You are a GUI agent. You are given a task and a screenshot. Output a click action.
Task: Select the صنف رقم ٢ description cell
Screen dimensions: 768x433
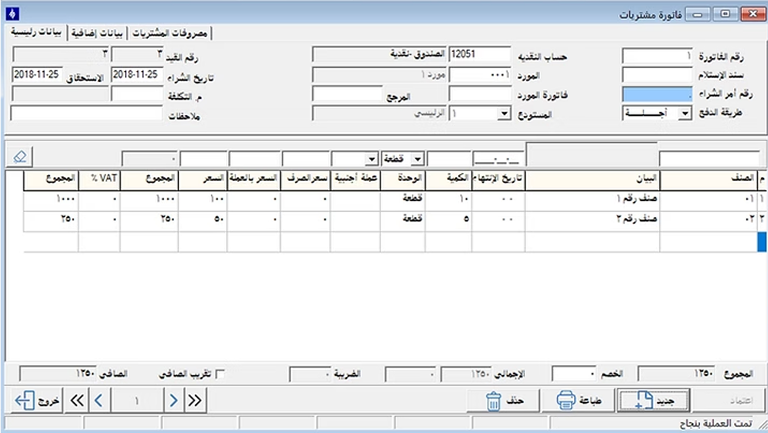592,219
